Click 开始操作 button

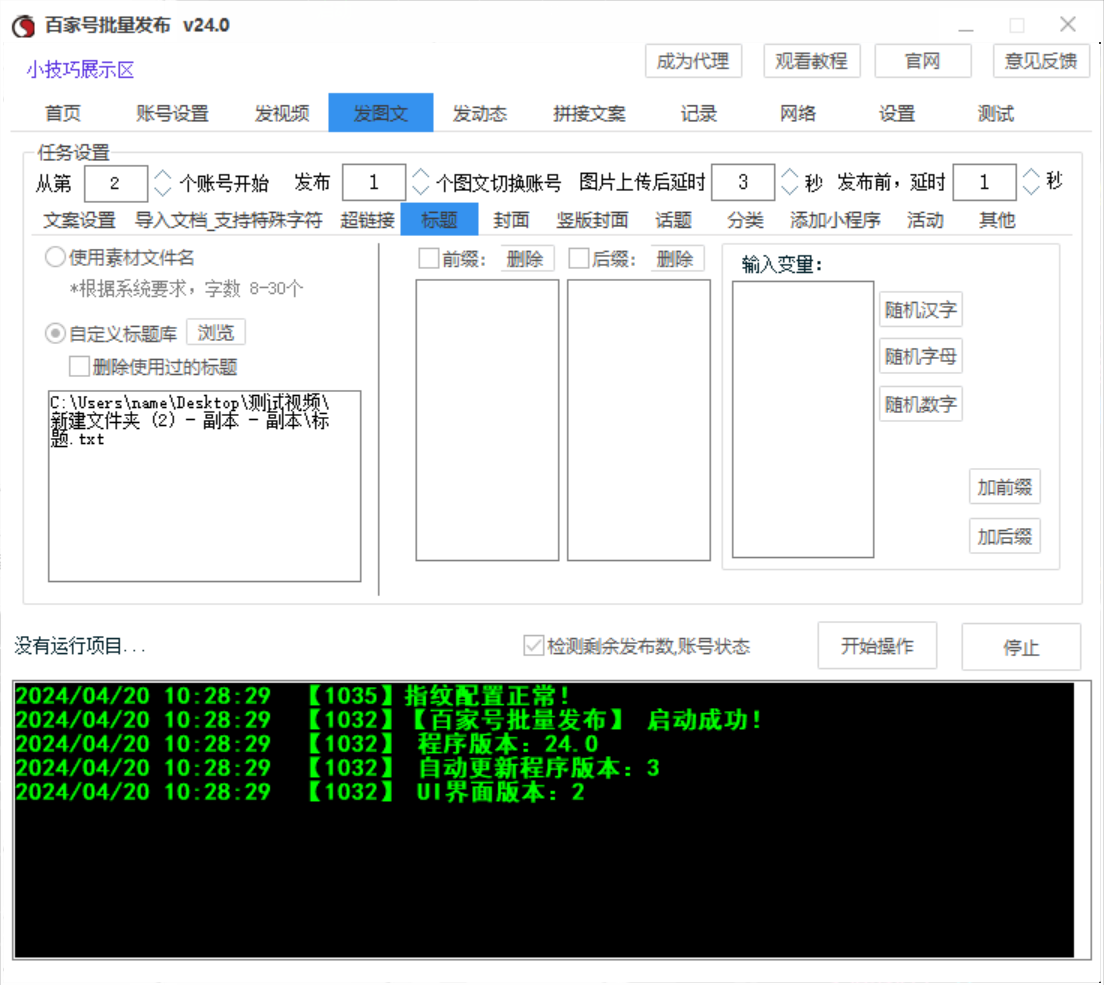pos(877,646)
